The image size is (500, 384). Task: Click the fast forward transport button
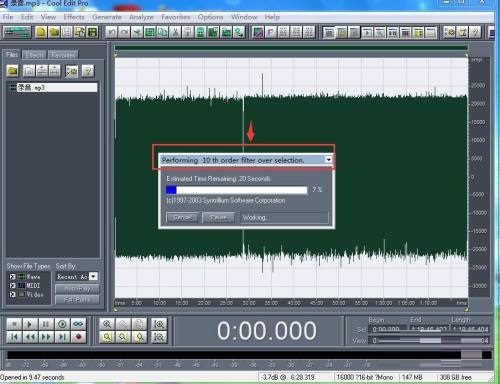[x=46, y=337]
